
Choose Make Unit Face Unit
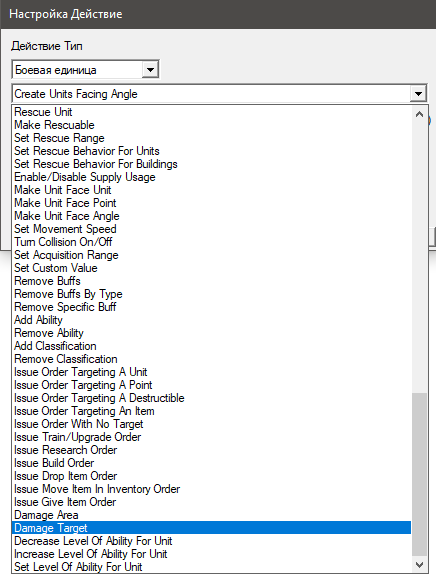click(211, 190)
